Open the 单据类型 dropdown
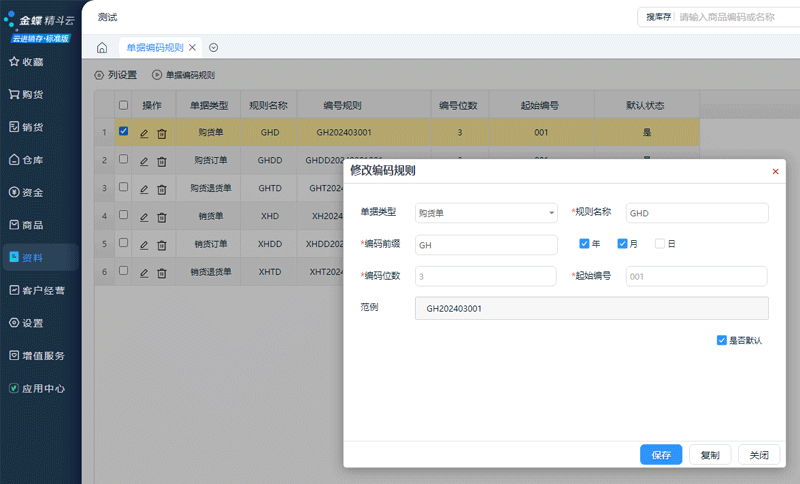Viewport: 800px width, 484px height. [x=486, y=213]
